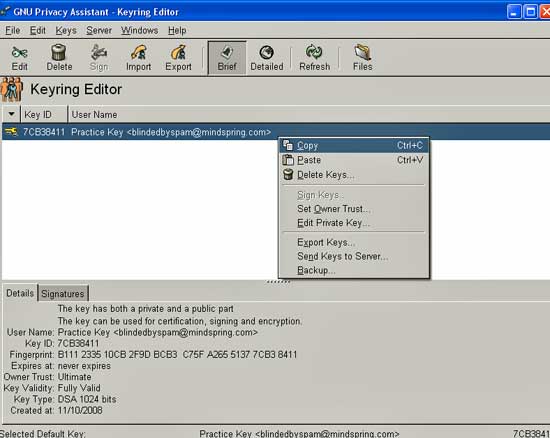The image size is (550, 438).
Task: Click the Refresh toolbar icon
Action: 314,58
